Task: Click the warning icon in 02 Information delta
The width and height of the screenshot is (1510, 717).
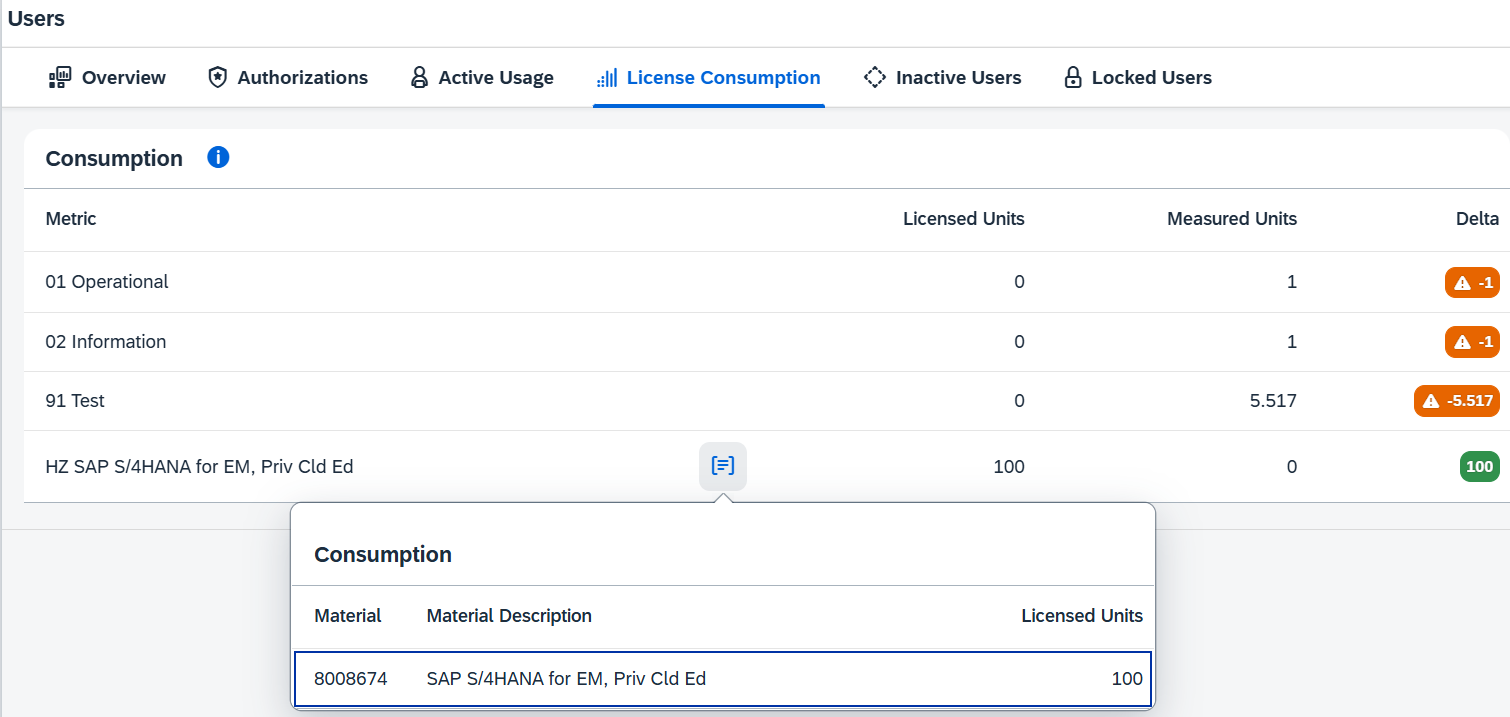Action: [x=1462, y=343]
